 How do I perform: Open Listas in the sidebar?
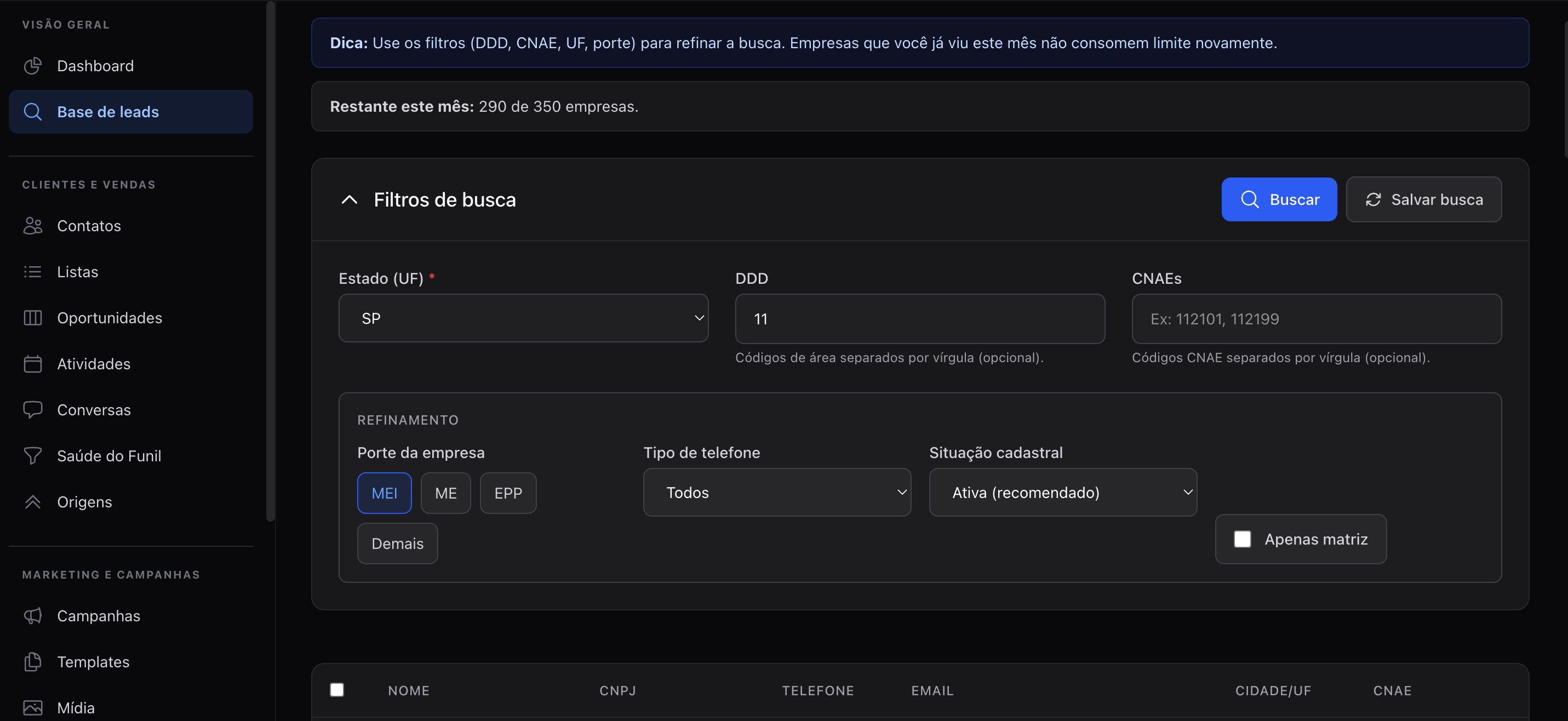131,272
